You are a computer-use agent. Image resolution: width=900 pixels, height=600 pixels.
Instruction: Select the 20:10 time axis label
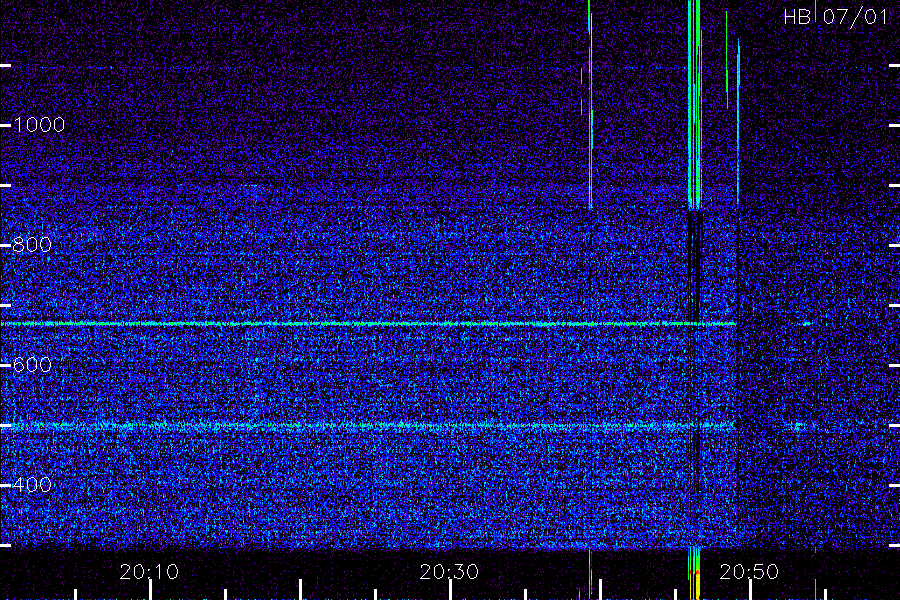coord(149,572)
